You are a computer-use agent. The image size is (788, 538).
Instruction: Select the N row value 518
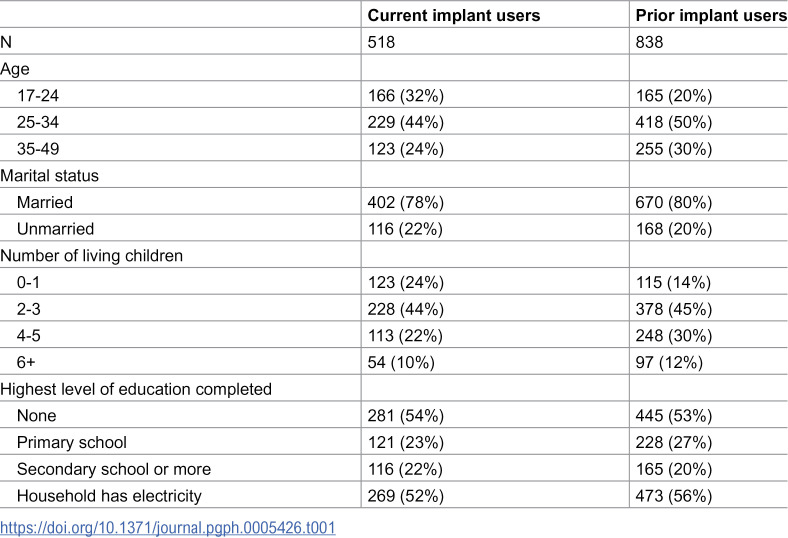pyautogui.click(x=381, y=42)
